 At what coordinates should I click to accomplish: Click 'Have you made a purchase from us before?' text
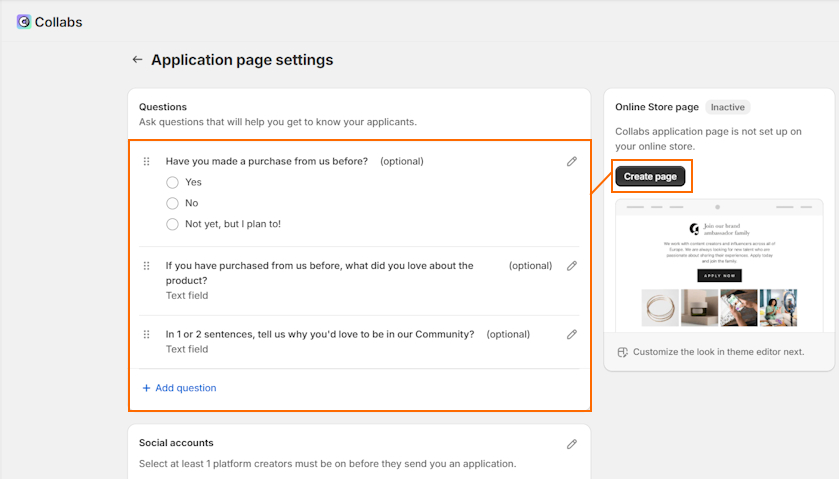(x=266, y=161)
